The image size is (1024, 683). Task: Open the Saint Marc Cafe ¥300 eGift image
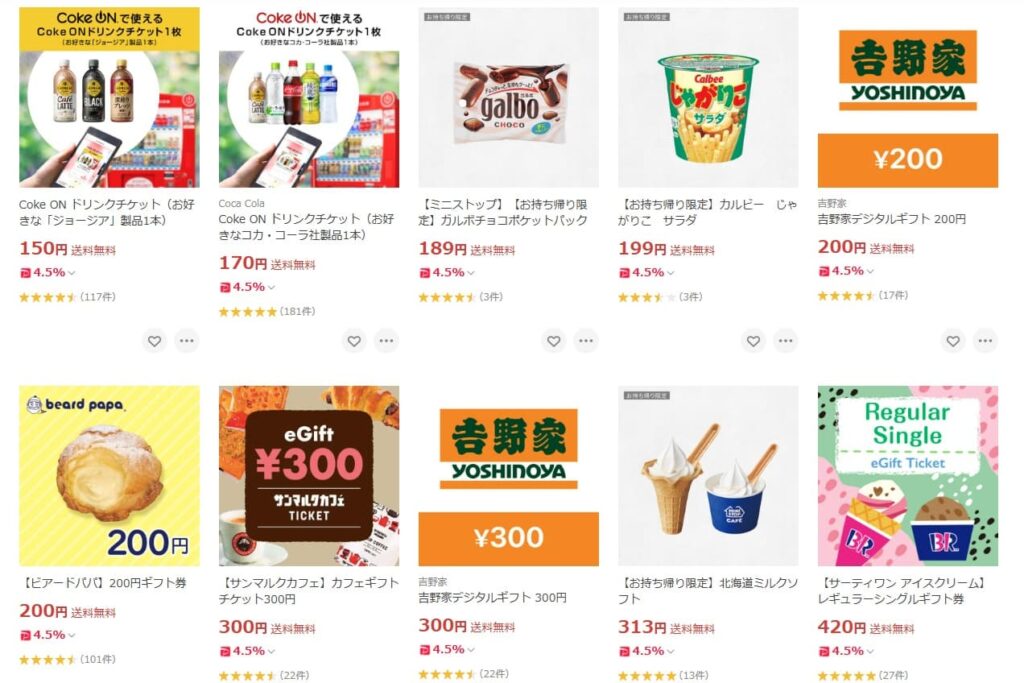pos(309,475)
